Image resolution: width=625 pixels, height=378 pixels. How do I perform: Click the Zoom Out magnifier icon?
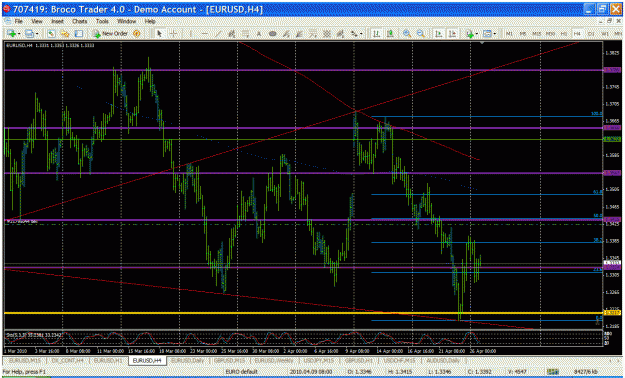(421, 34)
